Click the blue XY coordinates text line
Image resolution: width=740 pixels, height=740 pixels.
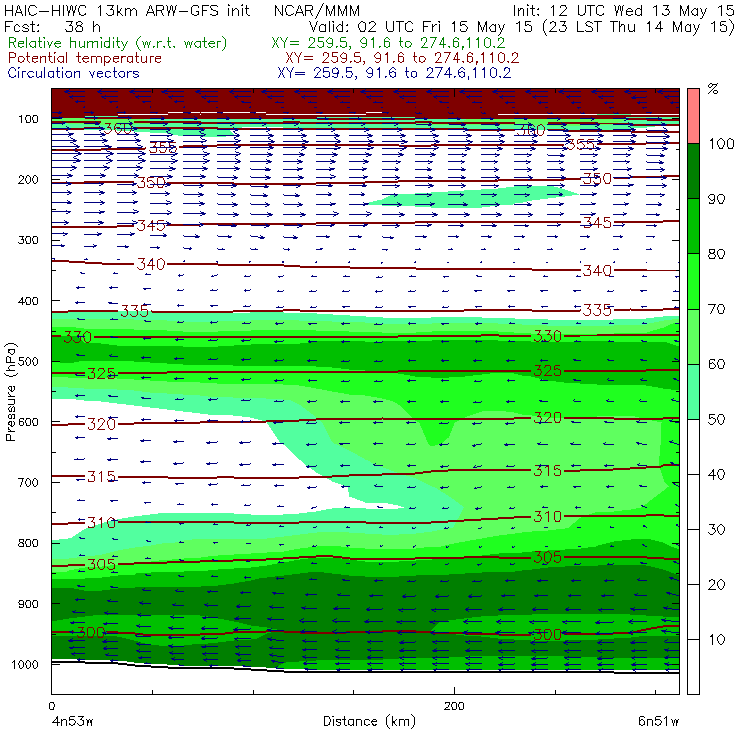394,73
